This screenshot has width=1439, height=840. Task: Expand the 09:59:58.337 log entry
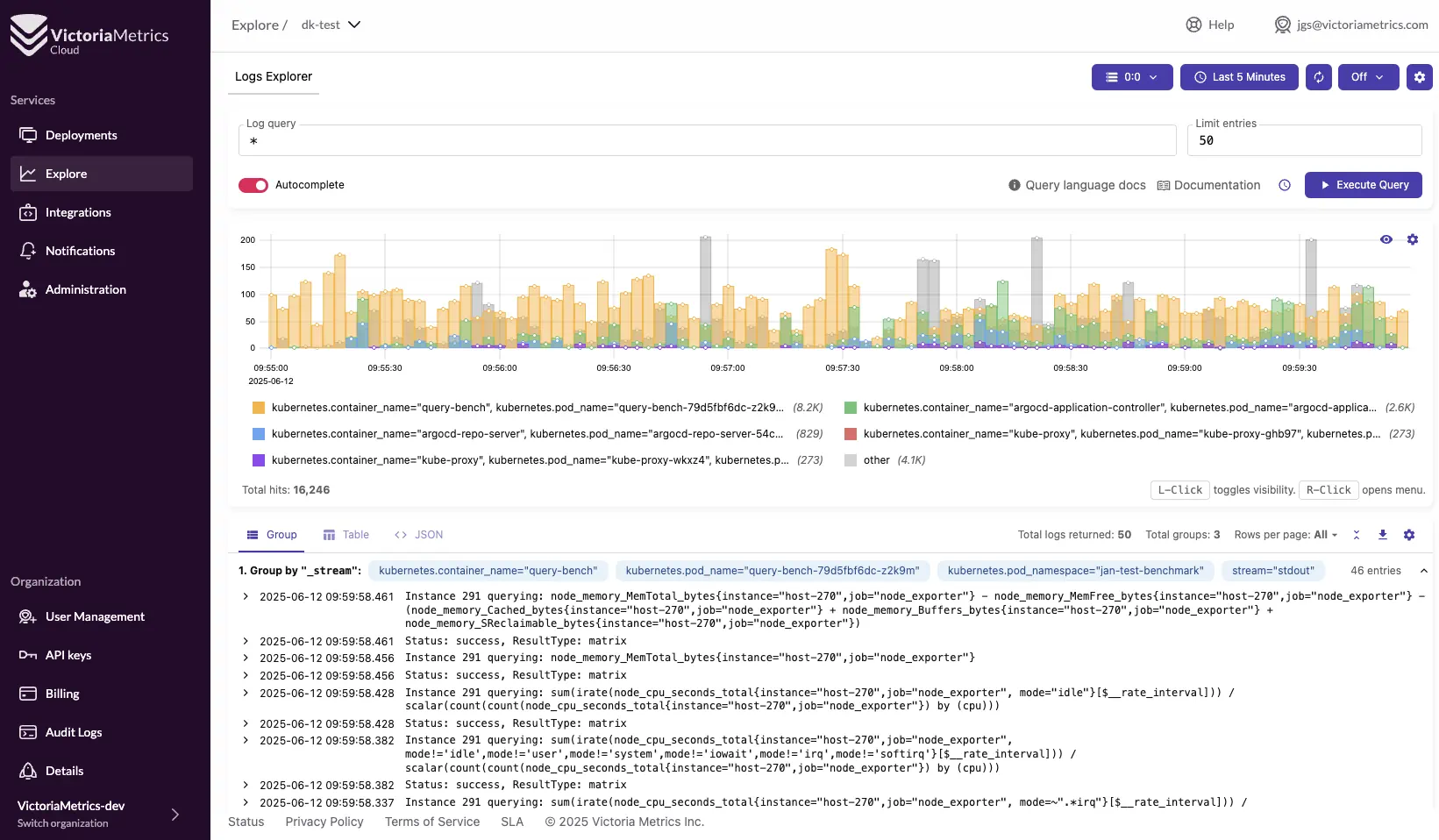246,802
